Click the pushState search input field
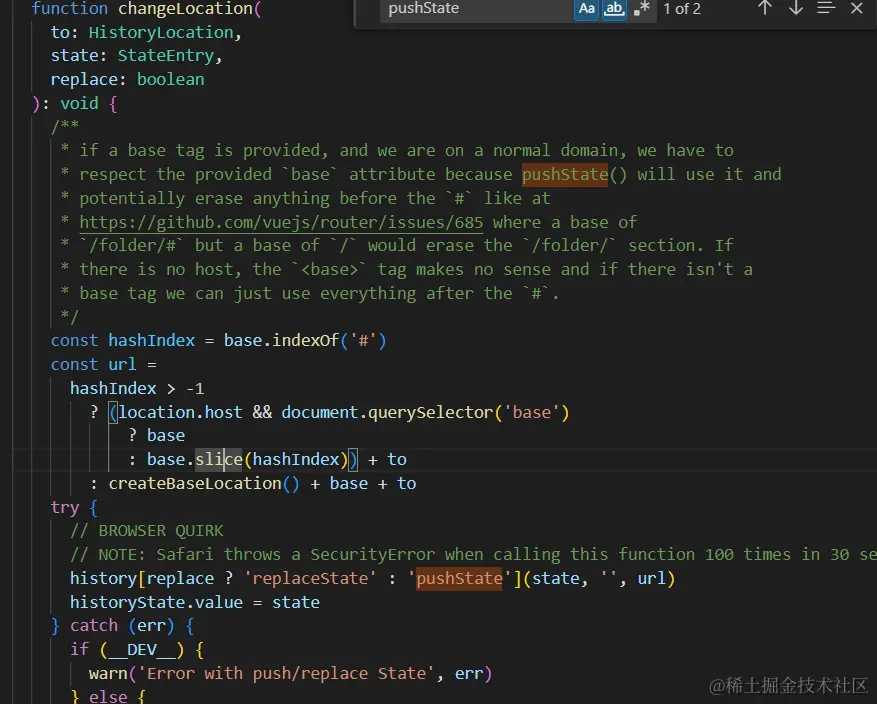This screenshot has width=877, height=704. tap(475, 9)
